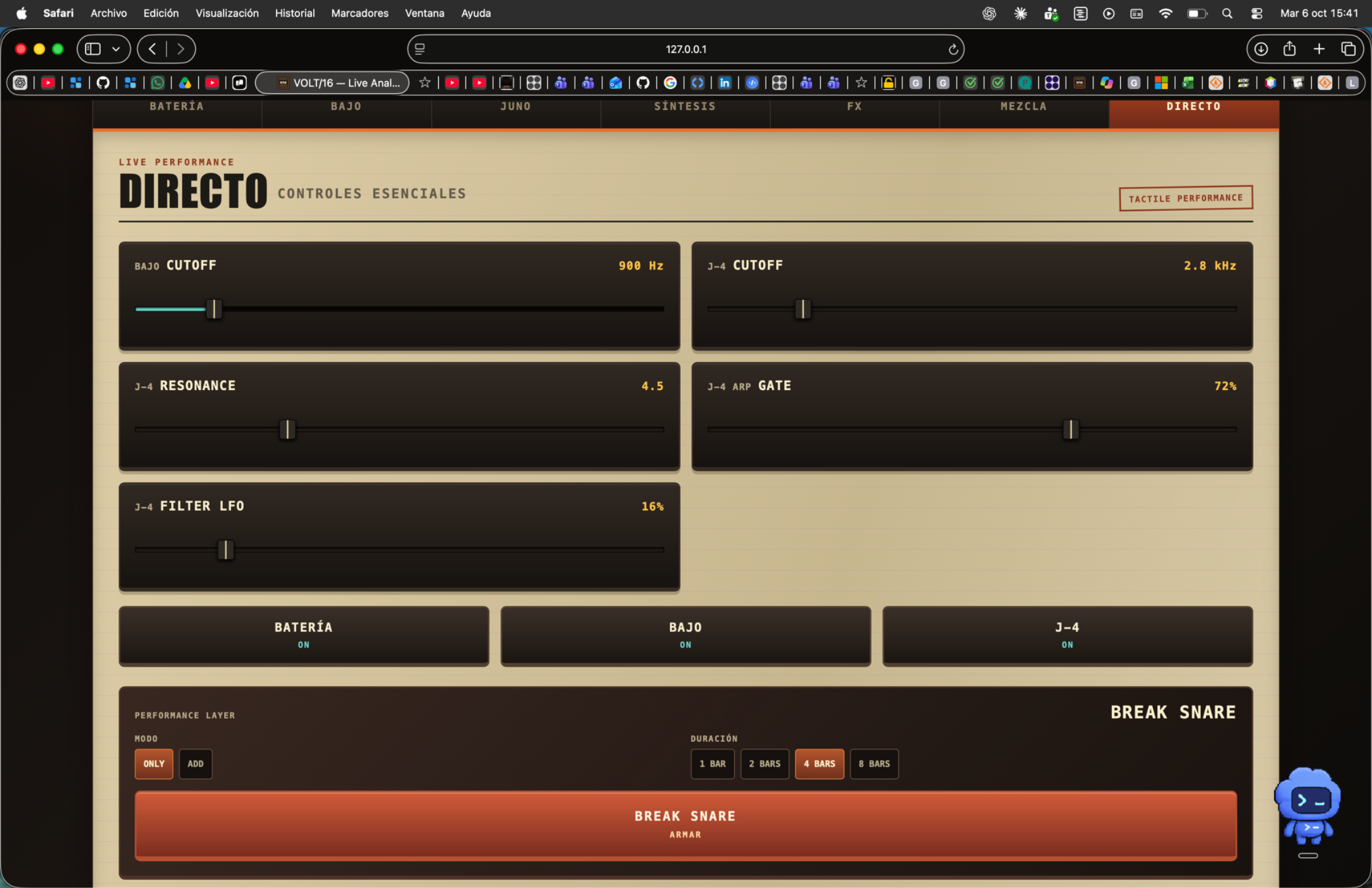Select ONLY performance mode
Image resolution: width=1372 pixels, height=888 pixels.
(154, 763)
